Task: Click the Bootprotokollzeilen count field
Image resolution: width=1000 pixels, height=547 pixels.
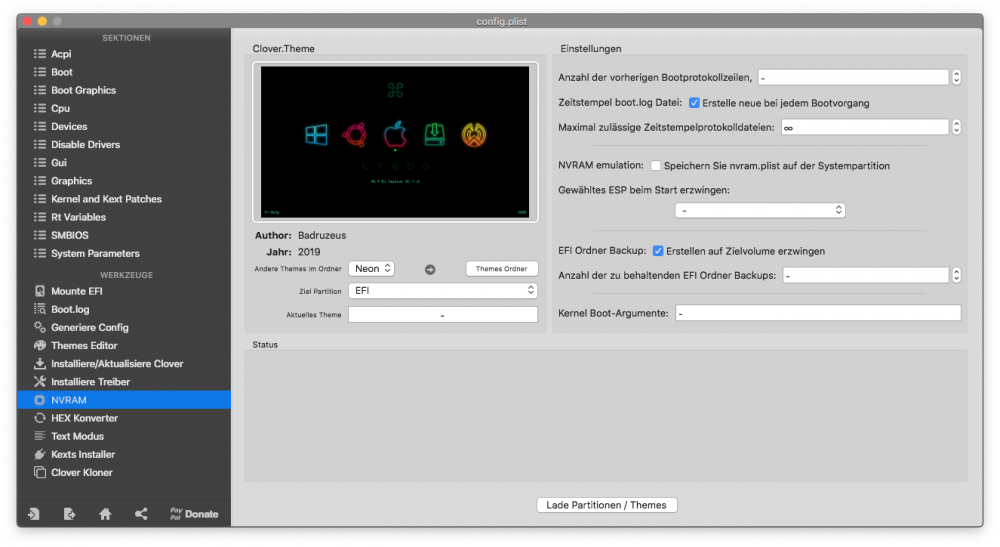Action: [x=853, y=78]
